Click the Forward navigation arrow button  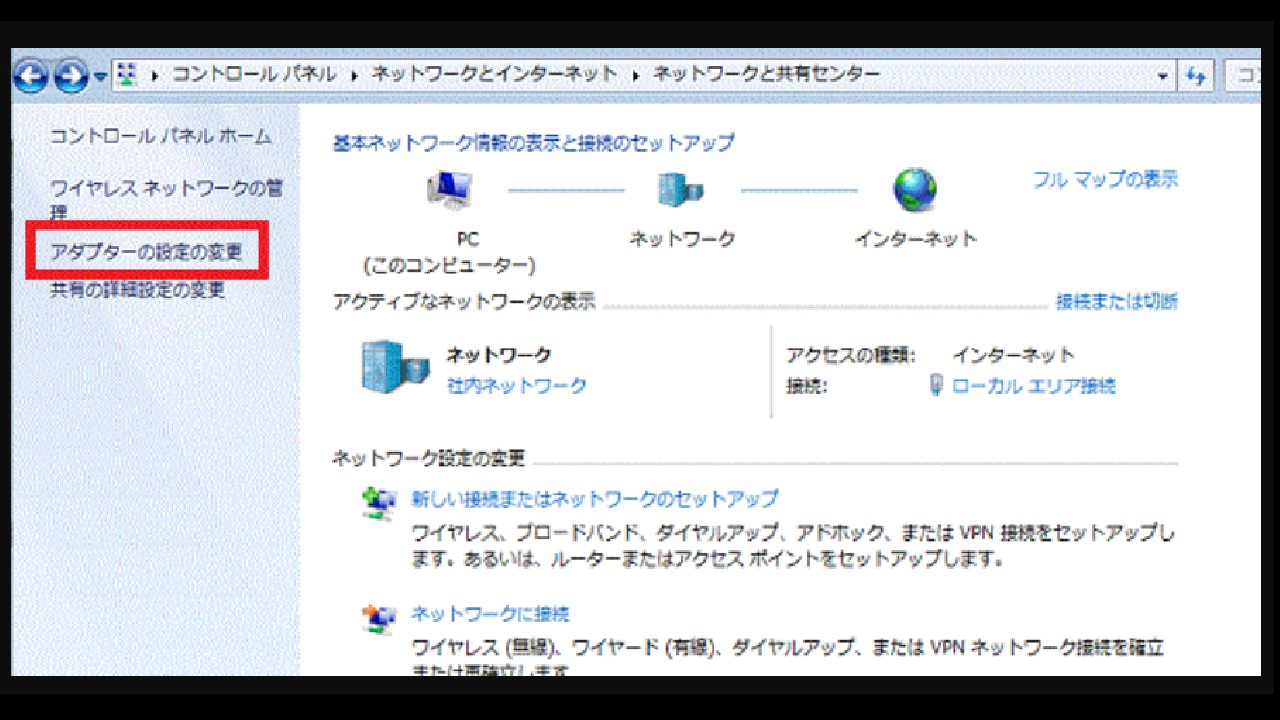coord(71,76)
